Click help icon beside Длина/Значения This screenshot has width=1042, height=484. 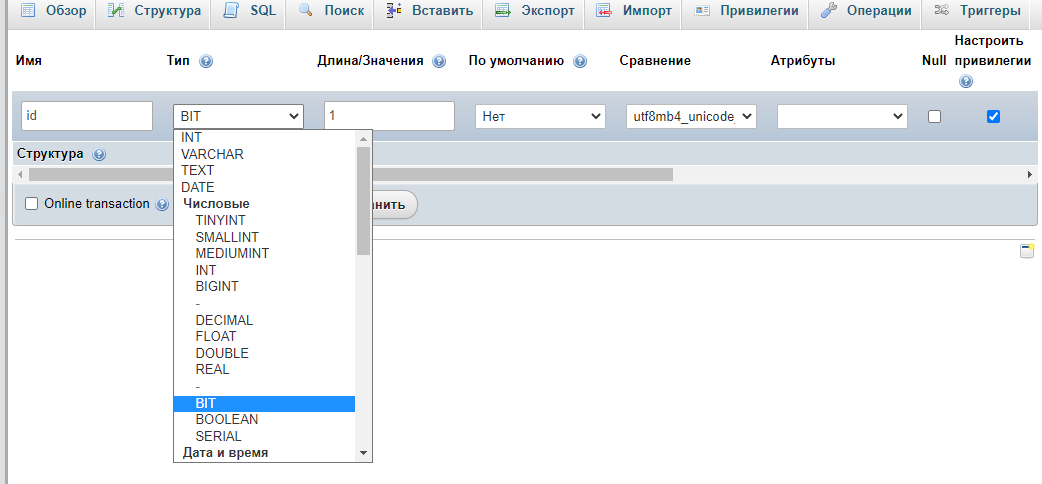(x=439, y=61)
